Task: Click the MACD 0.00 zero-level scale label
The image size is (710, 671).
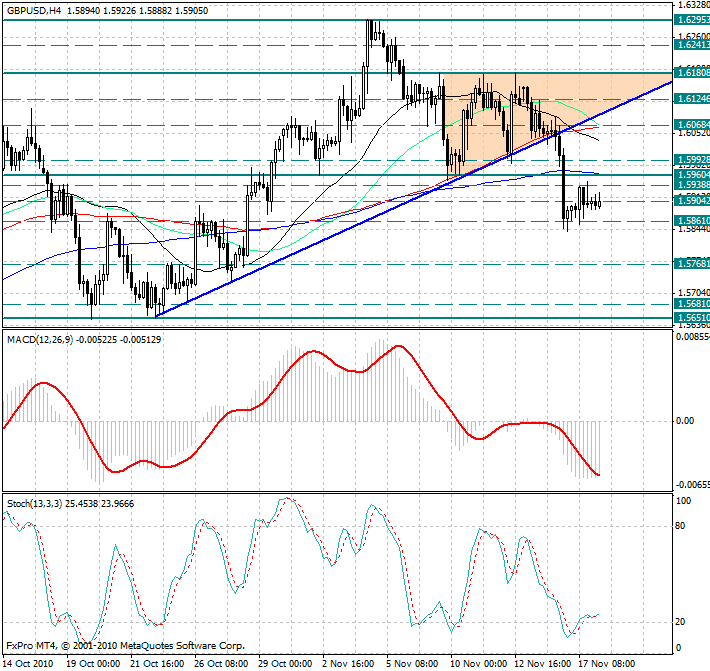Action: [x=685, y=421]
